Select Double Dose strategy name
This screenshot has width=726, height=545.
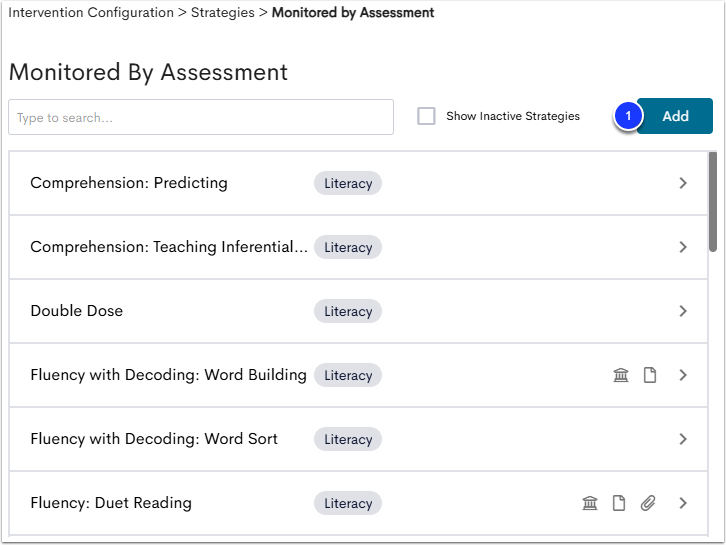(x=77, y=311)
